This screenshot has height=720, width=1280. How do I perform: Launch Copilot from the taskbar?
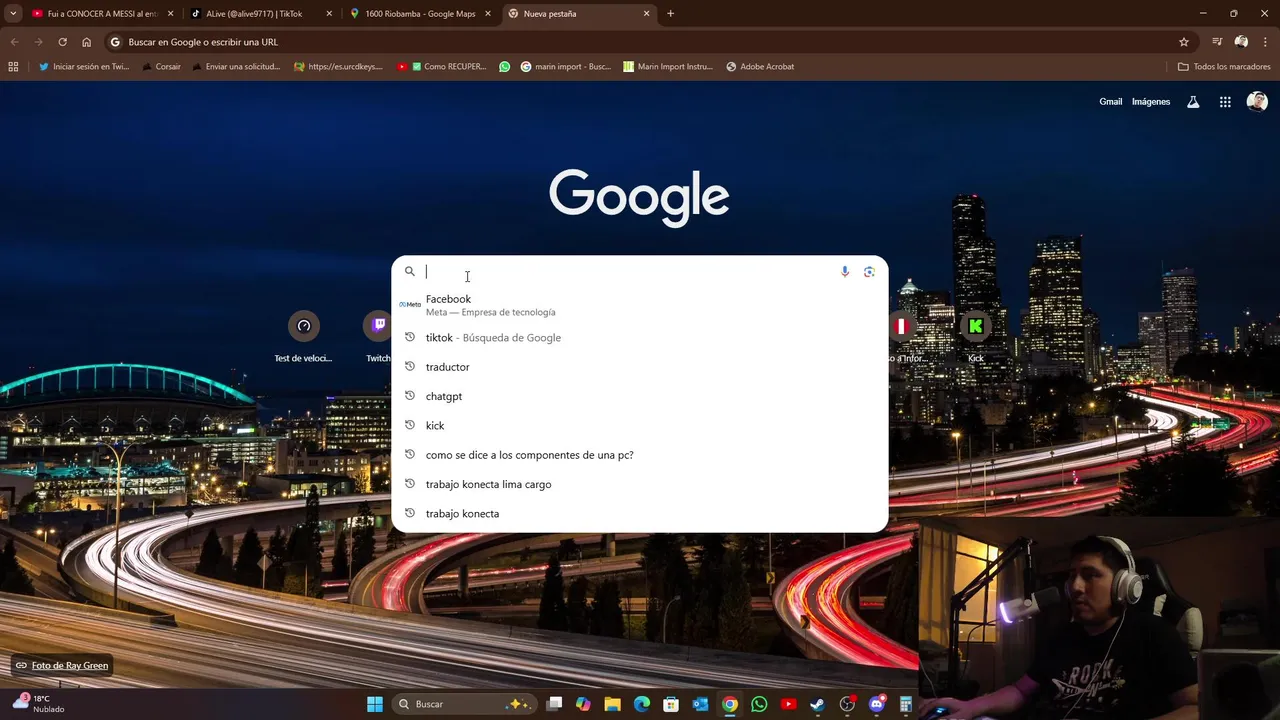point(584,704)
